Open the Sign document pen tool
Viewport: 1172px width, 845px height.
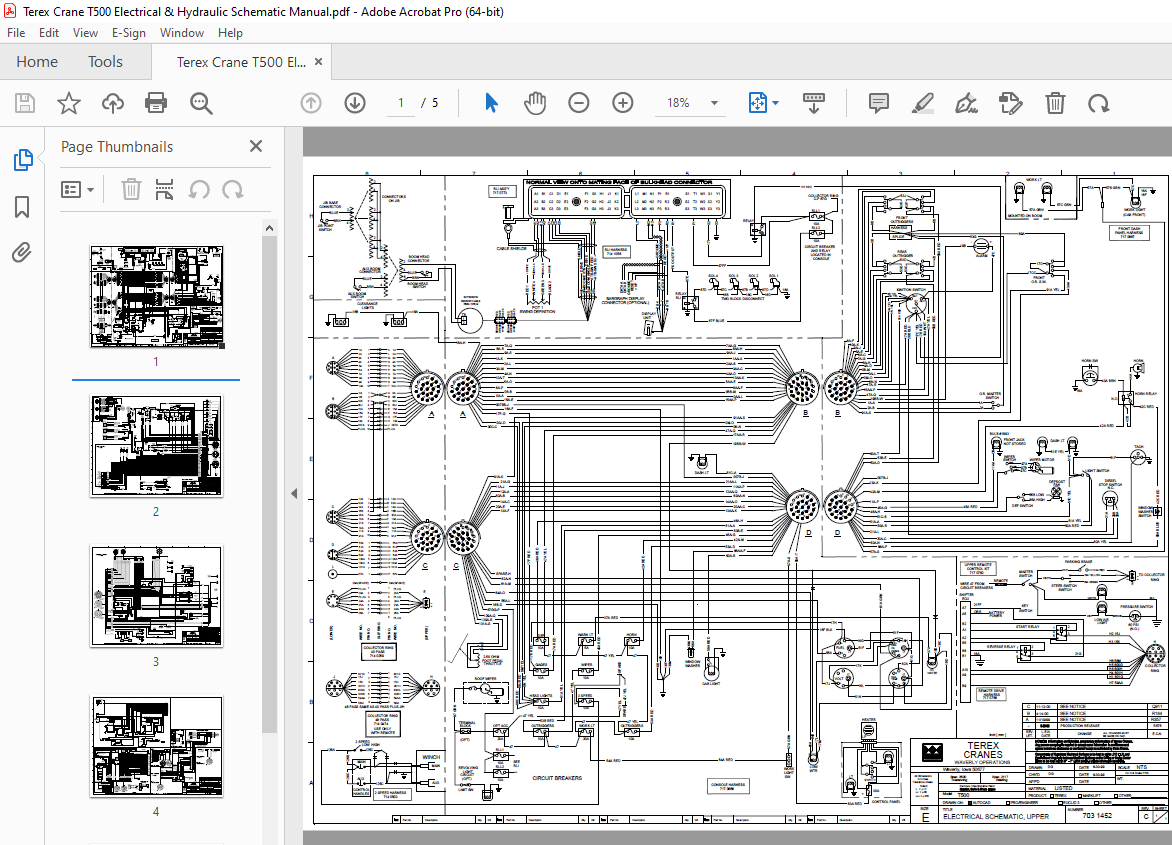click(966, 103)
